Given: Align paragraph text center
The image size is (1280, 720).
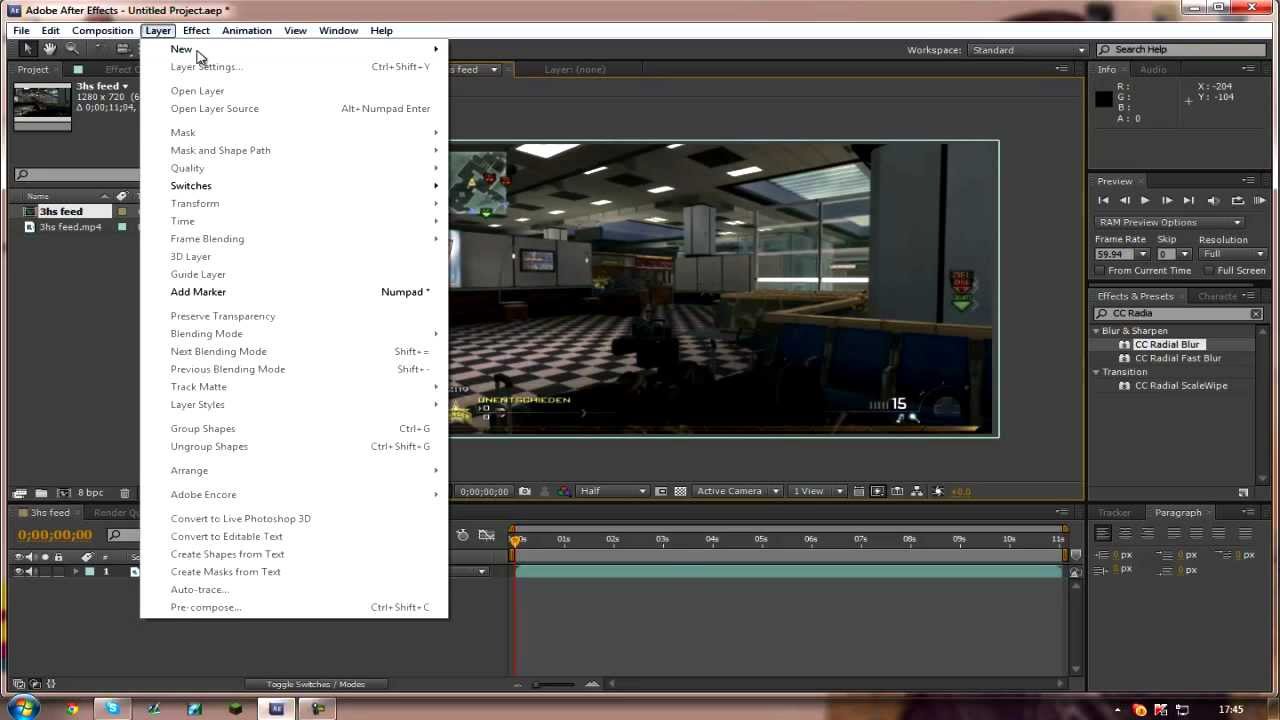Looking at the screenshot, I should tap(1125, 534).
